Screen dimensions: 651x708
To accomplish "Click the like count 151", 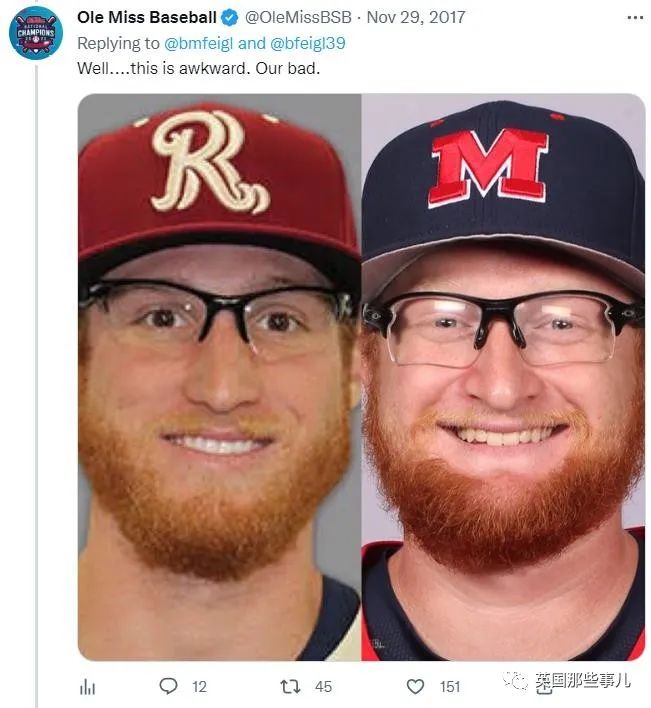I will click(450, 687).
